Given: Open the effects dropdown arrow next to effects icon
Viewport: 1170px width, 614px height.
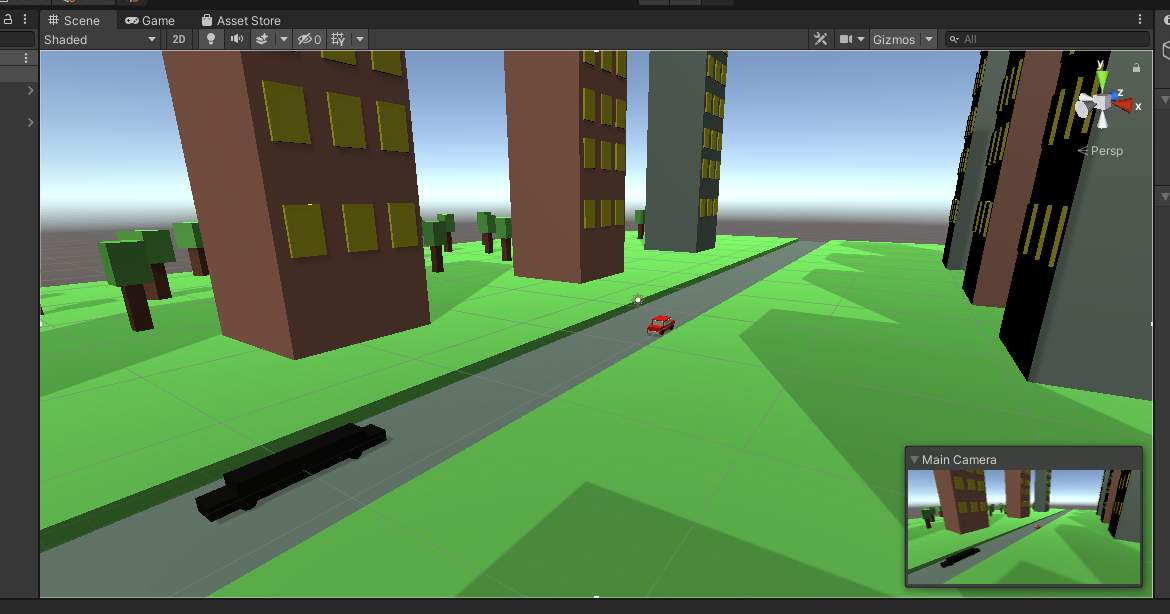Looking at the screenshot, I should (284, 39).
